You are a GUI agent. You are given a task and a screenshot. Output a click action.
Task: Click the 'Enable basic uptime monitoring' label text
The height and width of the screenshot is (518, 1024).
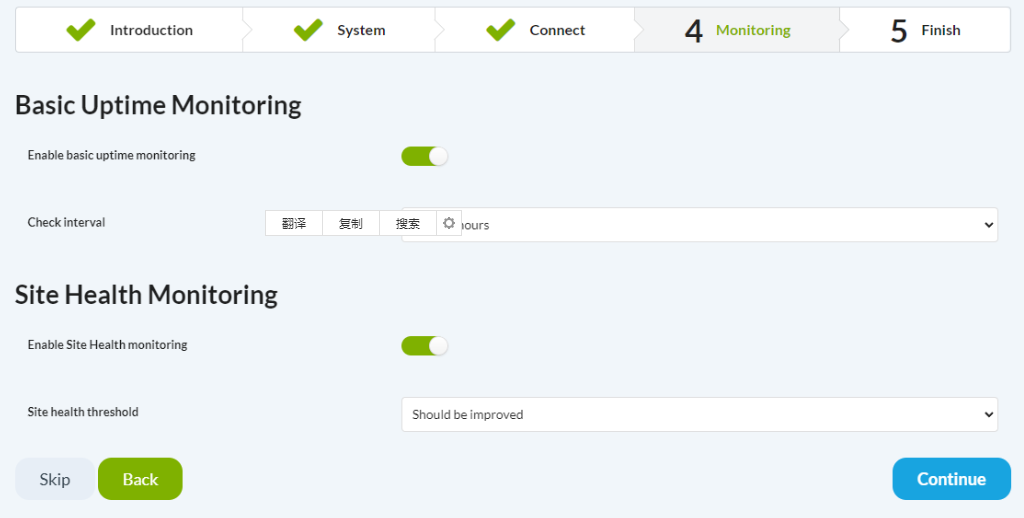pos(111,155)
